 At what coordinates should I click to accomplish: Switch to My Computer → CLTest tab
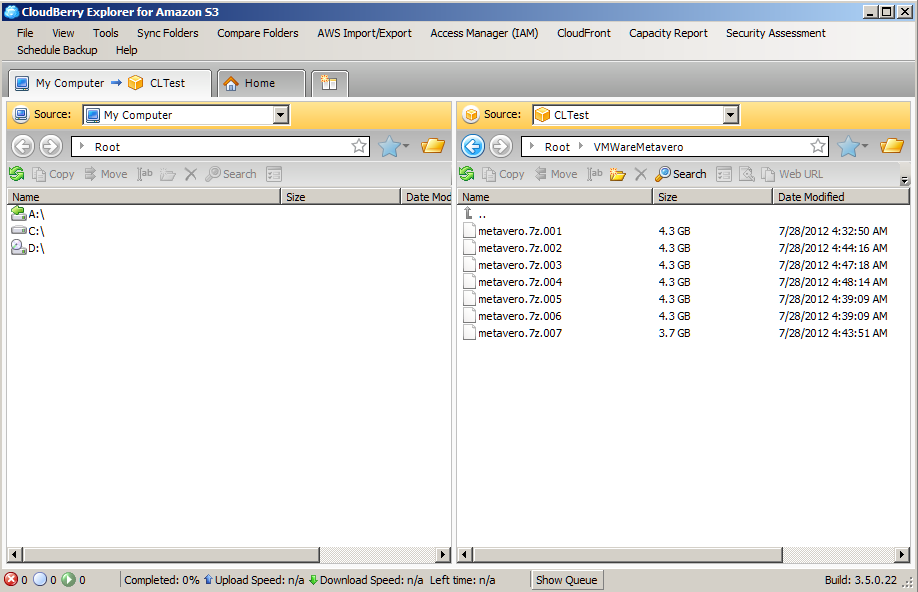click(109, 83)
